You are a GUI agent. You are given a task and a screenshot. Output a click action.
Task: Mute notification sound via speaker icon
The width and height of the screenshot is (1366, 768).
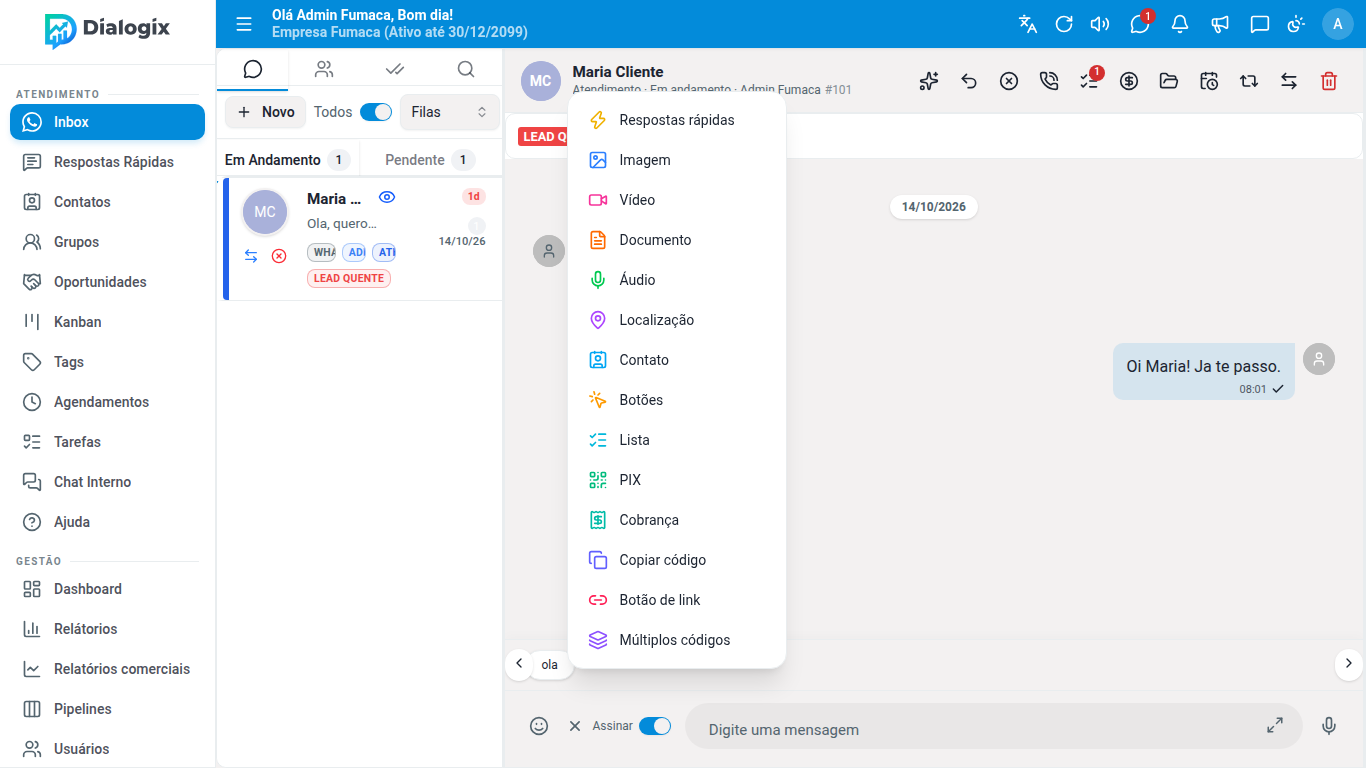(x=1100, y=24)
